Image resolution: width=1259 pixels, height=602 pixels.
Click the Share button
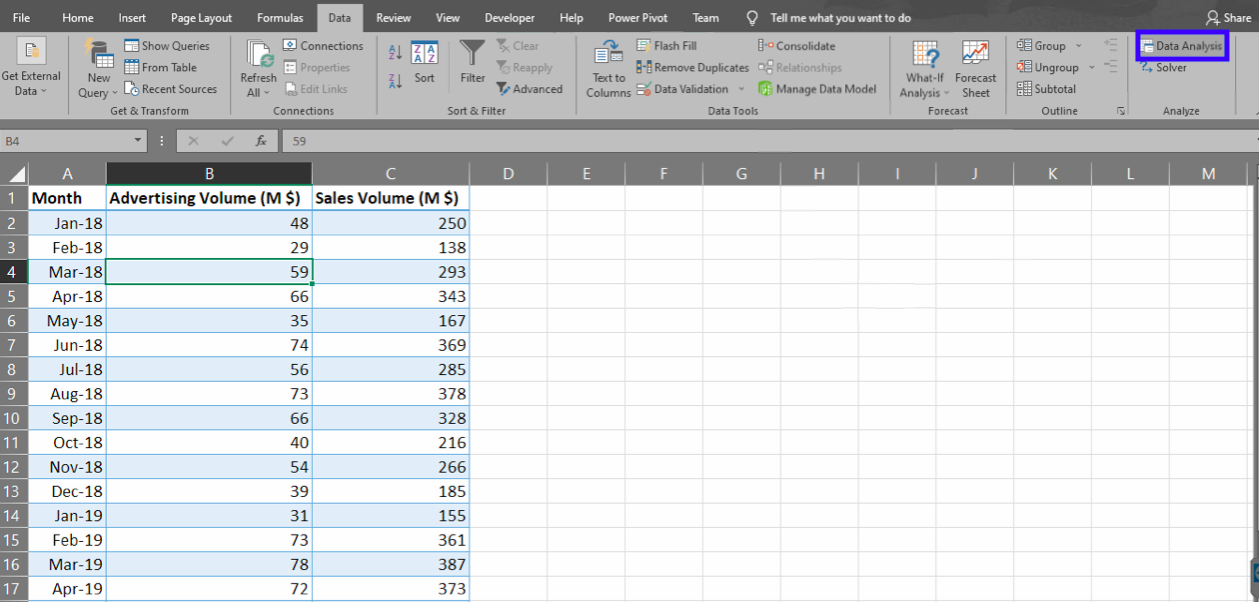coord(1228,18)
